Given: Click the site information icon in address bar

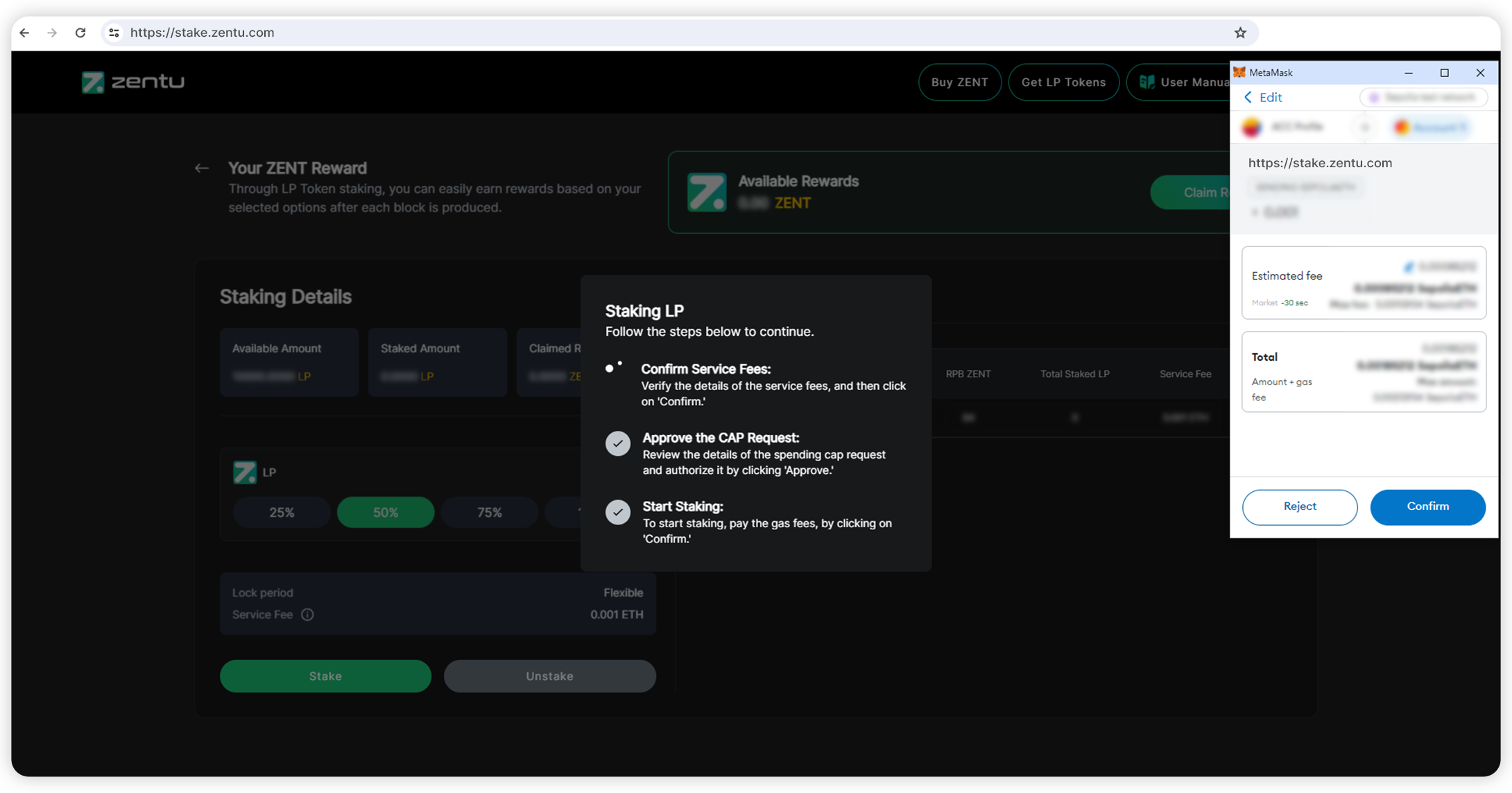Looking at the screenshot, I should pyautogui.click(x=114, y=33).
